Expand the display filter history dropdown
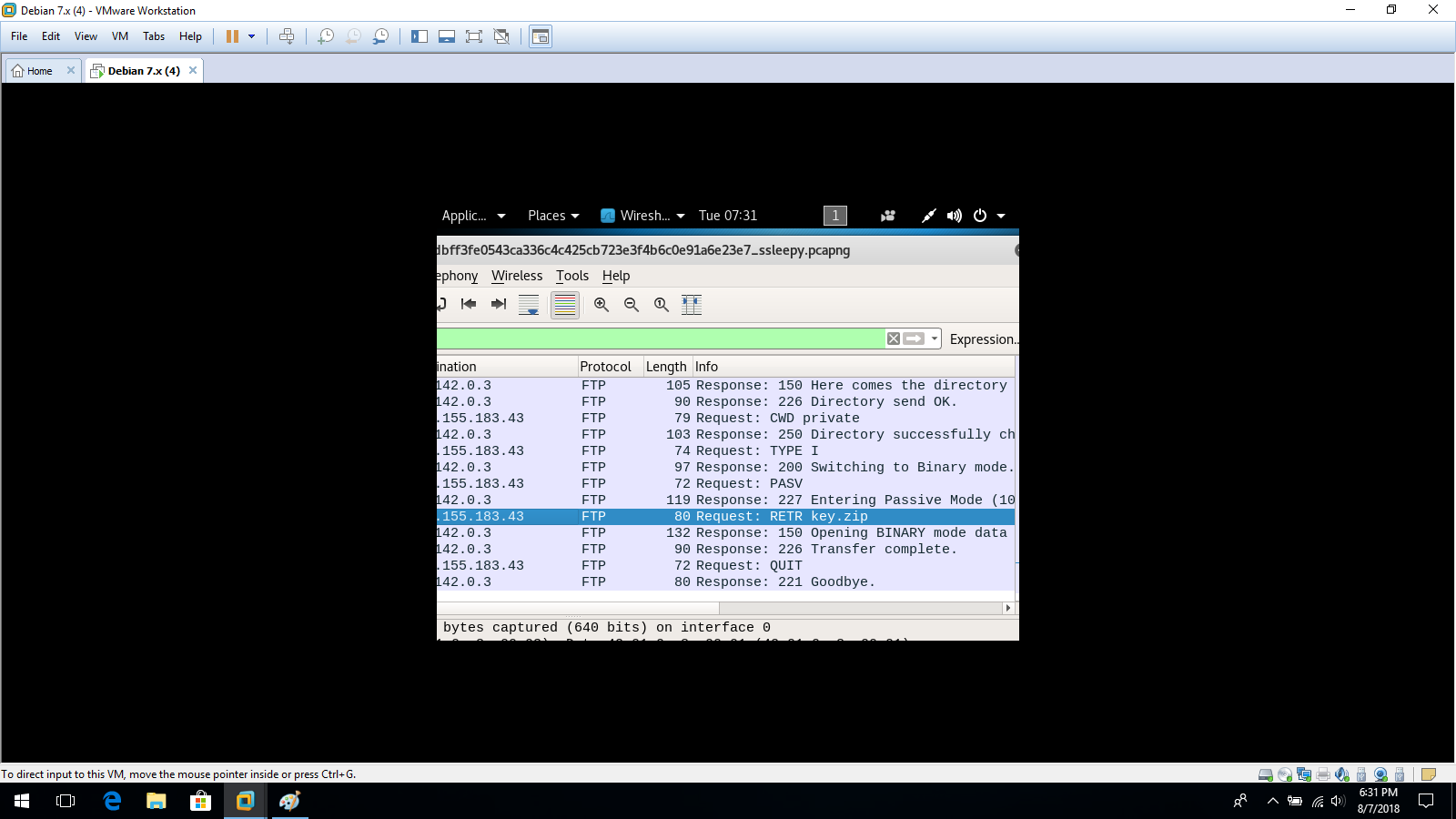The height and width of the screenshot is (819, 1456). tap(935, 339)
